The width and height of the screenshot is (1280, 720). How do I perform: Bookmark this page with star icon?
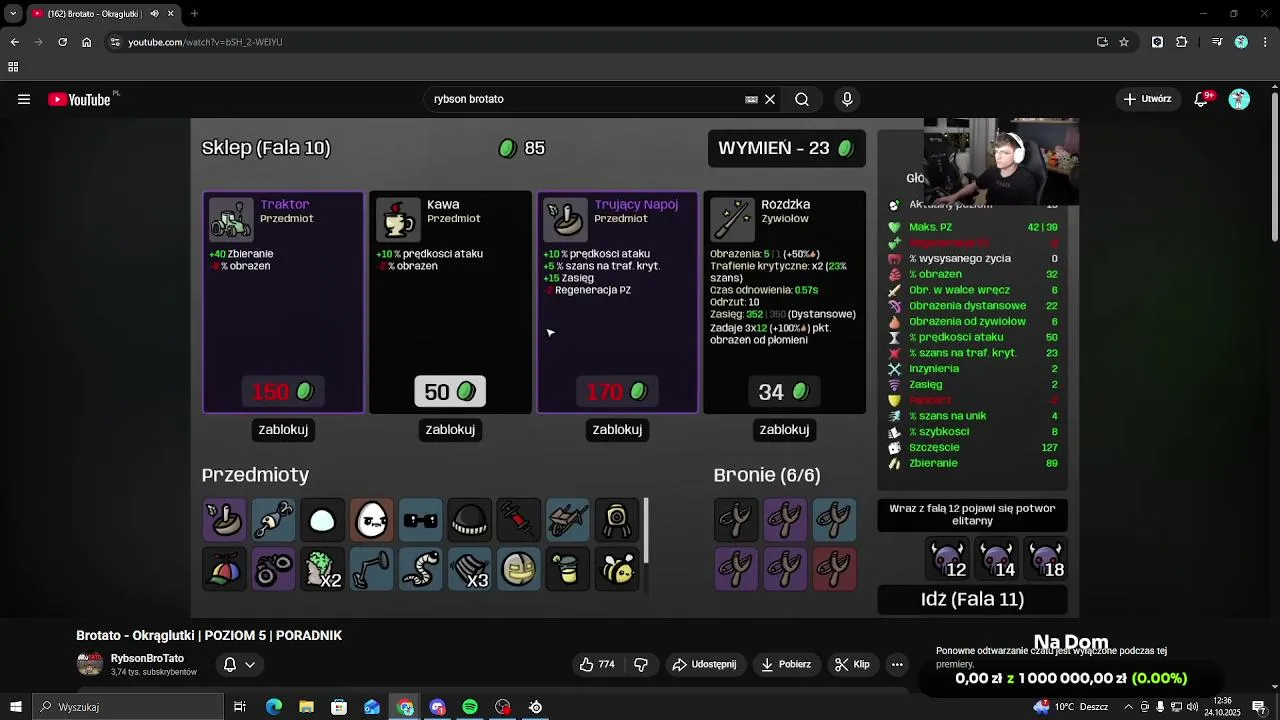pyautogui.click(x=1124, y=42)
